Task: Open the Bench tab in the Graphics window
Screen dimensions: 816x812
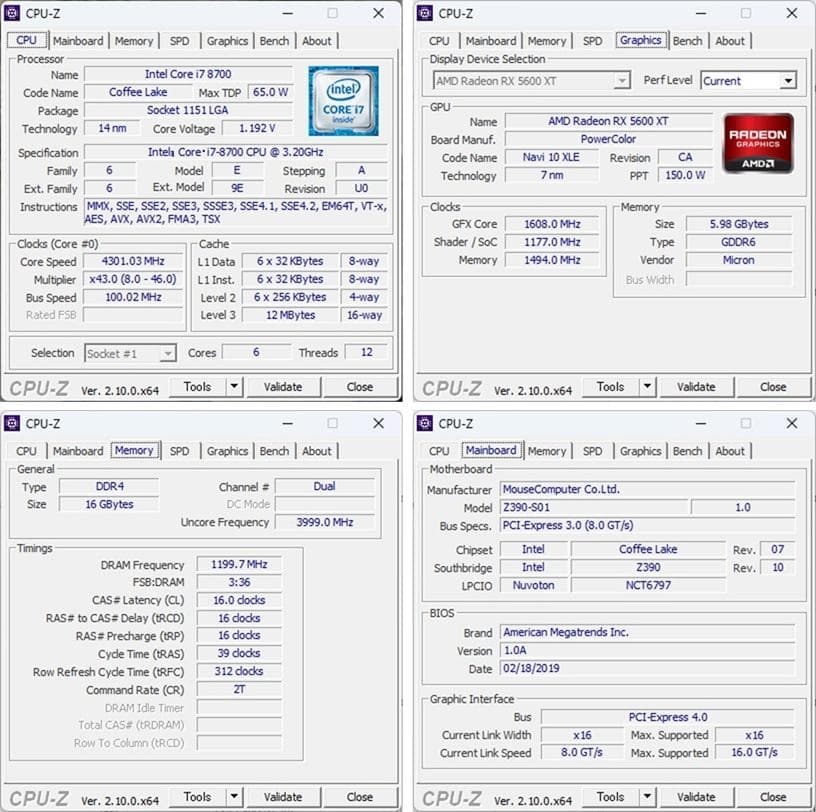Action: 687,41
